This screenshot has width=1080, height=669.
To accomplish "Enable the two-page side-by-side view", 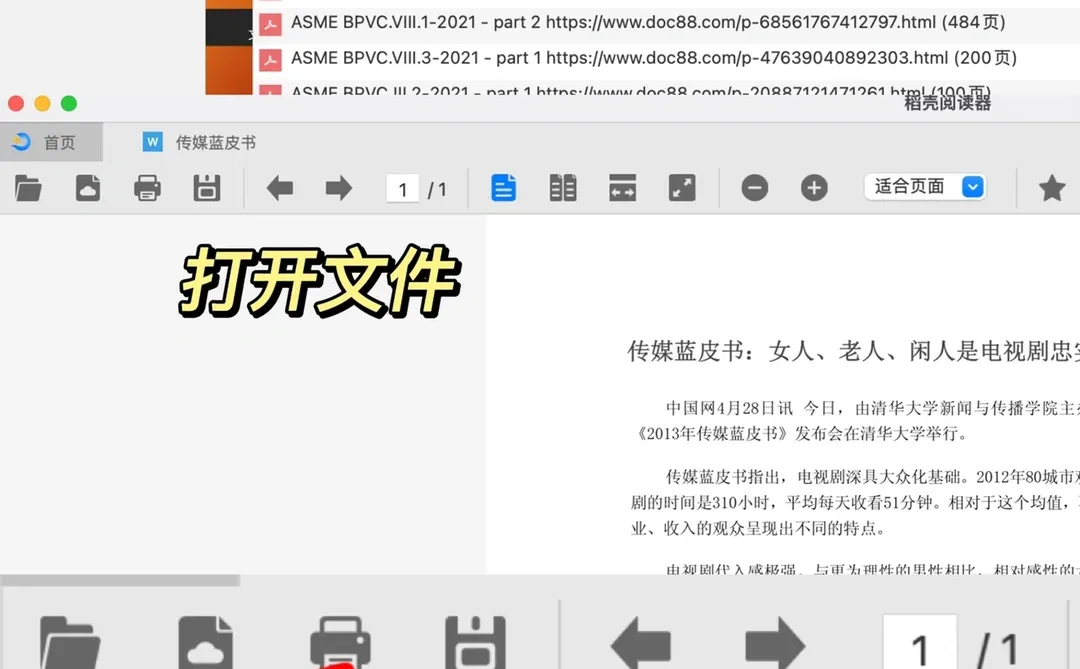I will click(563, 187).
